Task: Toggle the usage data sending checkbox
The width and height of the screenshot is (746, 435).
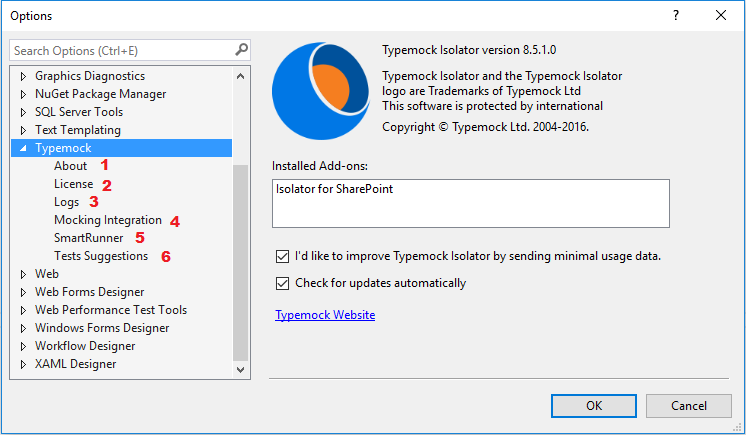Action: (281, 256)
